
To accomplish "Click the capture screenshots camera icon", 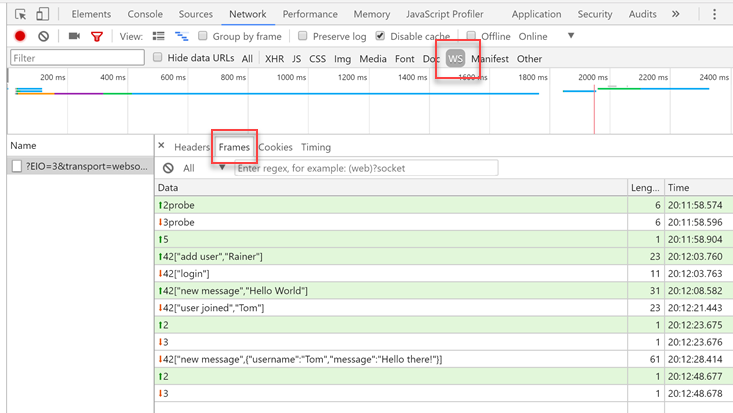I will 74,37.
